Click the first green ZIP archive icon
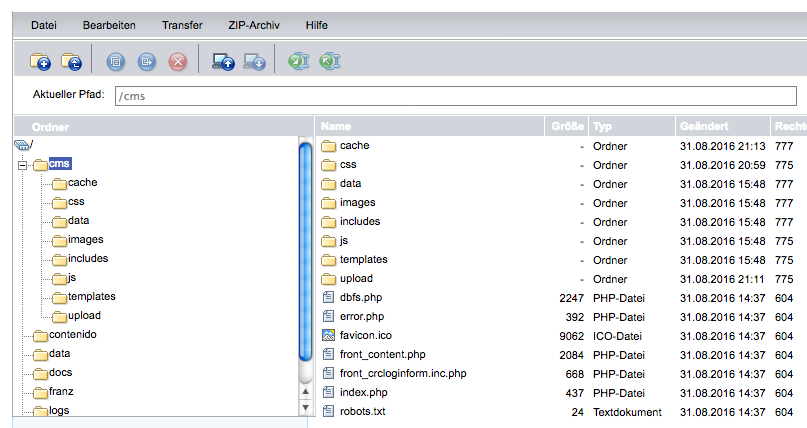 [x=298, y=62]
